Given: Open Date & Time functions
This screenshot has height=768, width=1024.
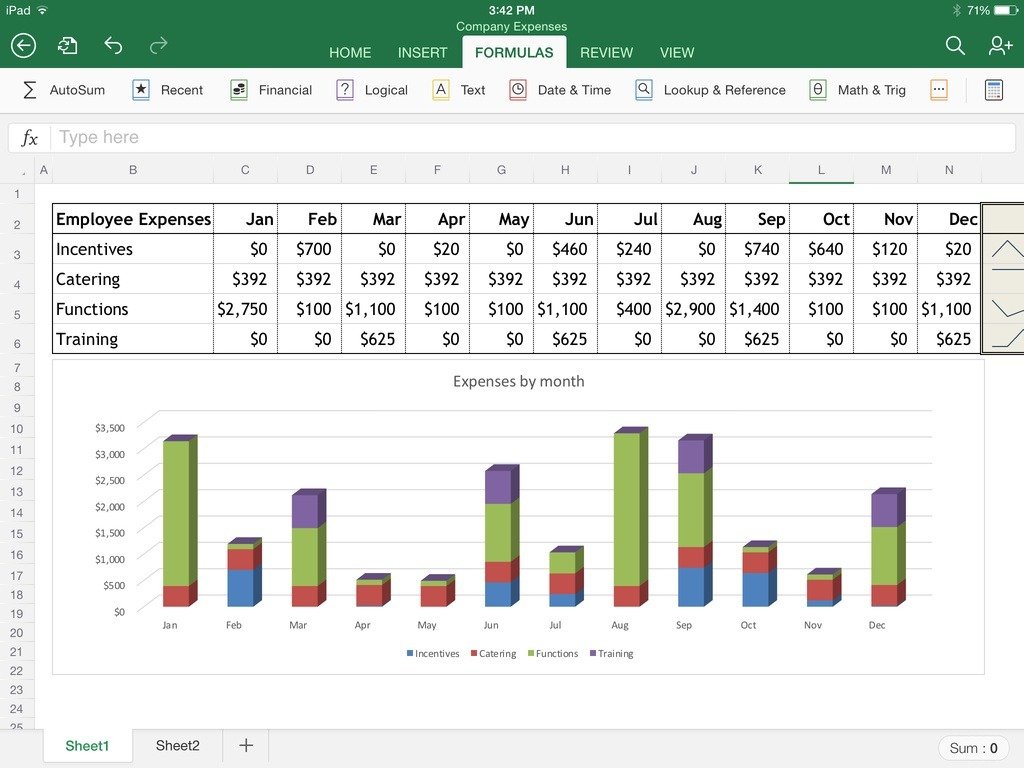Looking at the screenshot, I should point(519,89).
